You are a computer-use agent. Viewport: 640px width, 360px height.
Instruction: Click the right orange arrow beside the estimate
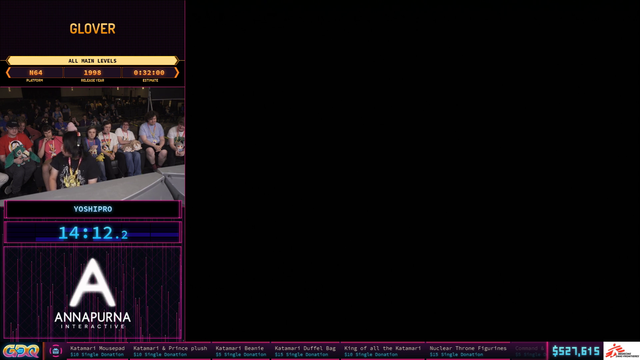click(x=176, y=73)
